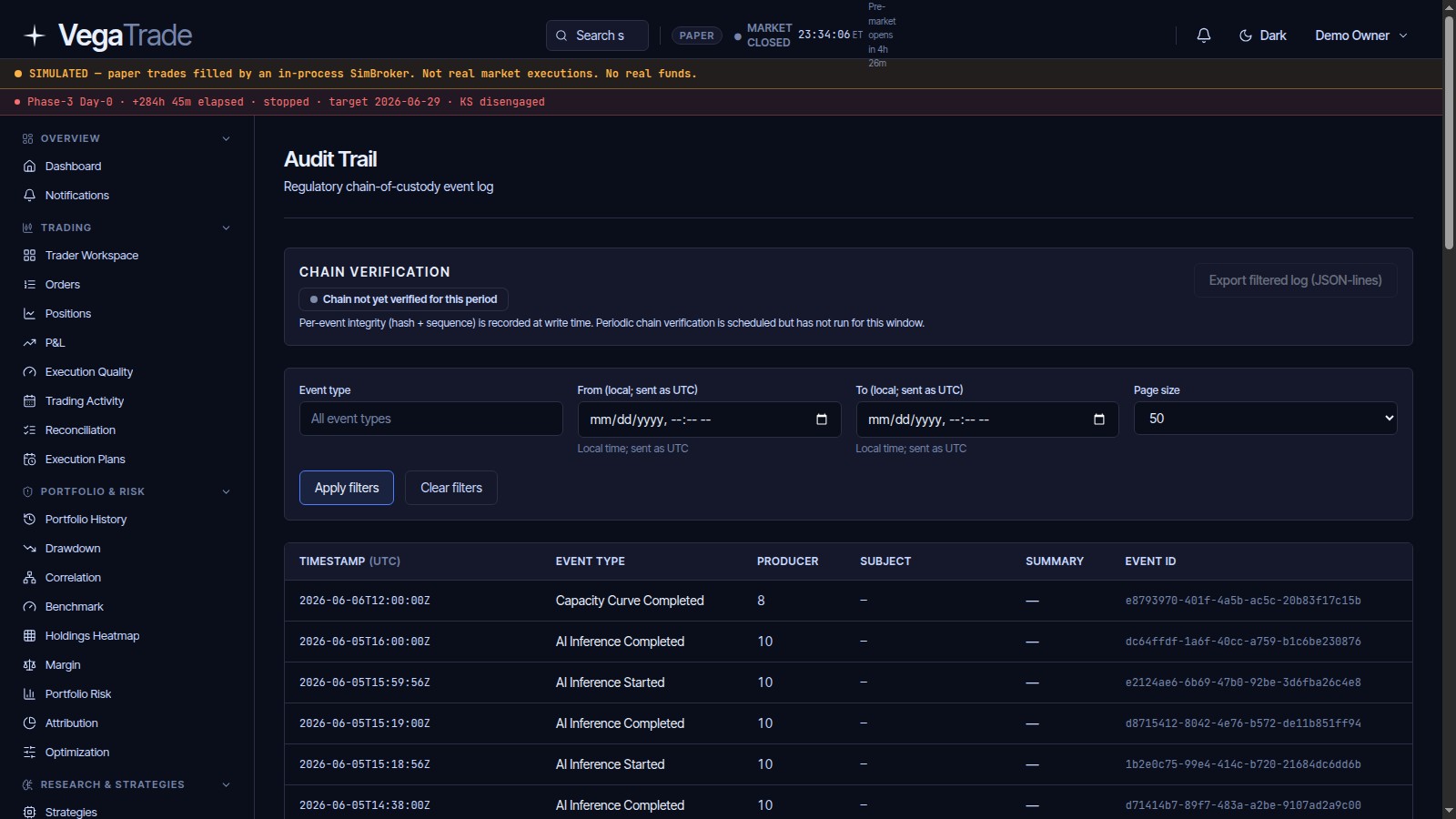Click the Drawdown downward trend icon
The height and width of the screenshot is (819, 1456).
click(29, 549)
